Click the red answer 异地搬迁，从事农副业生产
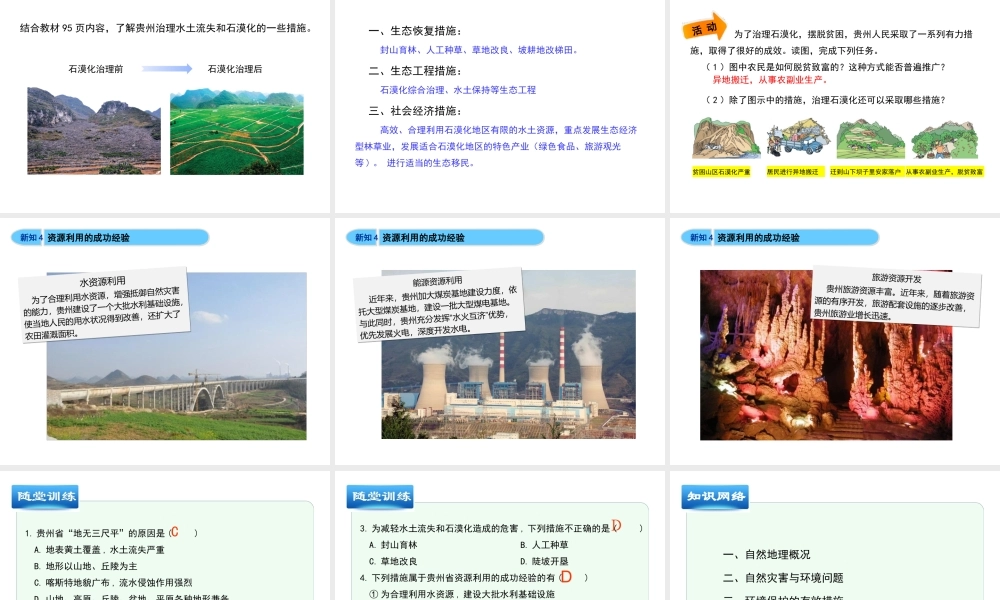Viewport: 1000px width, 600px height. (771, 80)
